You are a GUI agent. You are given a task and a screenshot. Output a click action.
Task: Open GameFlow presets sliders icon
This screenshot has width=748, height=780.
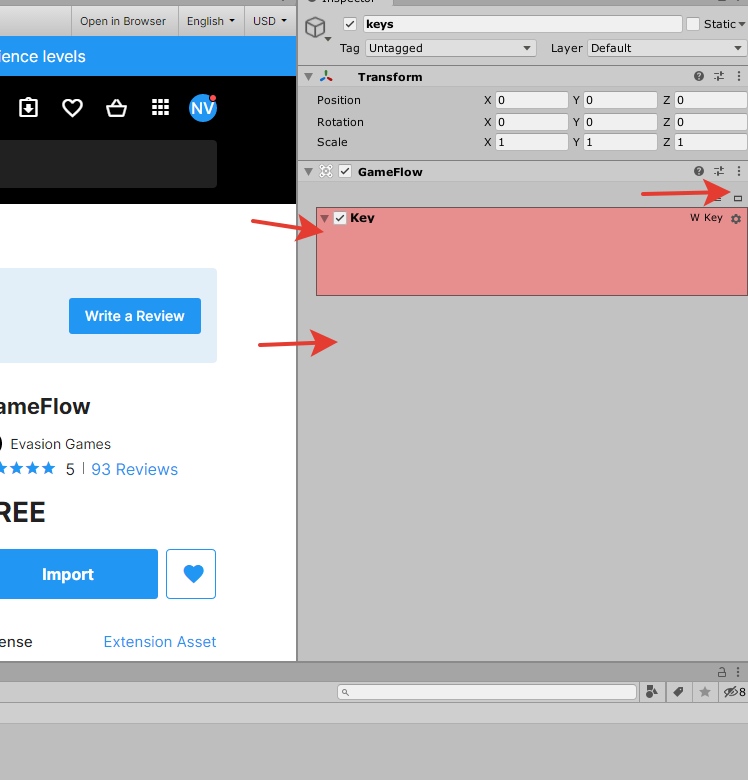coord(719,171)
